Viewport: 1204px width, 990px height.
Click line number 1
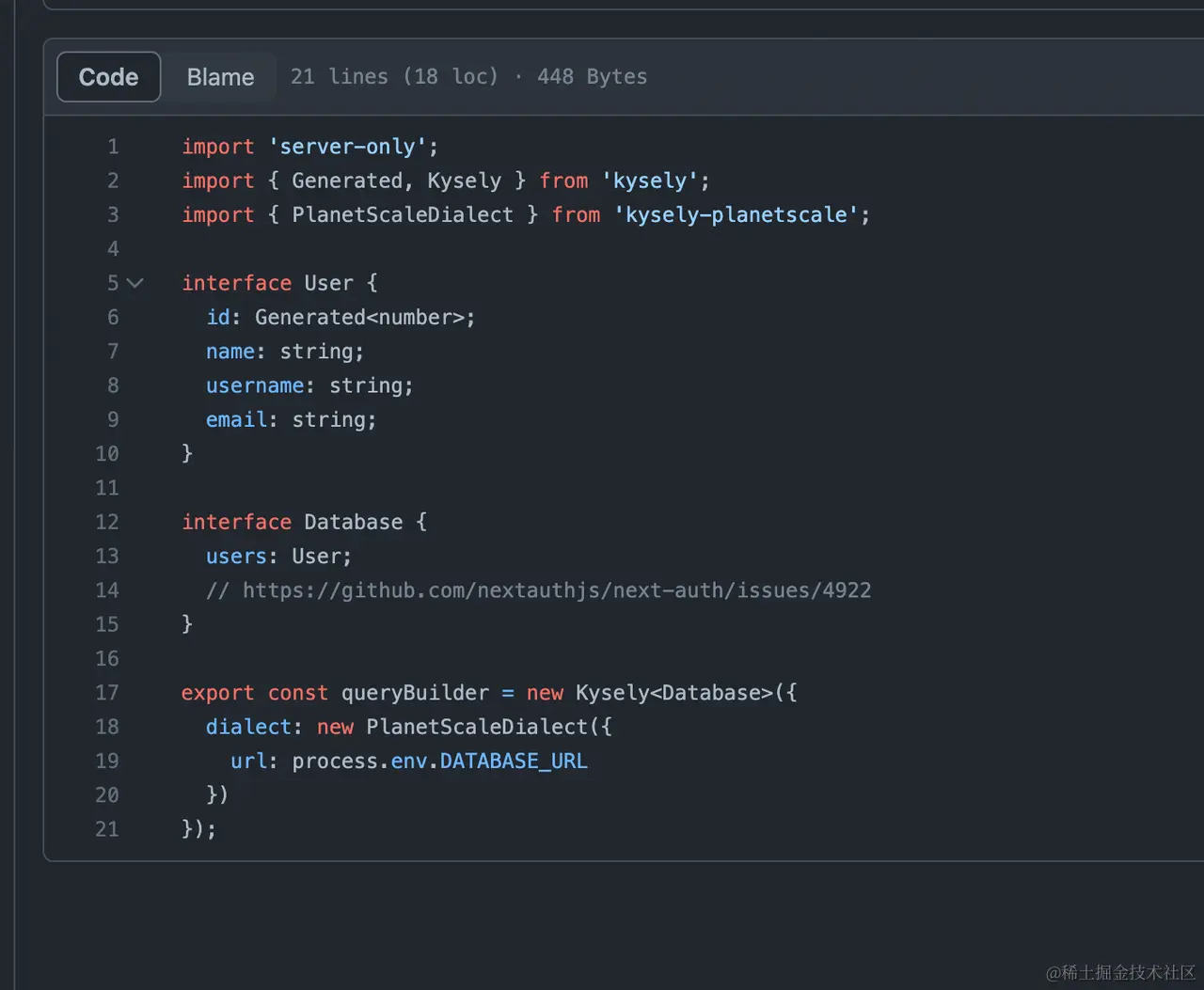point(113,147)
